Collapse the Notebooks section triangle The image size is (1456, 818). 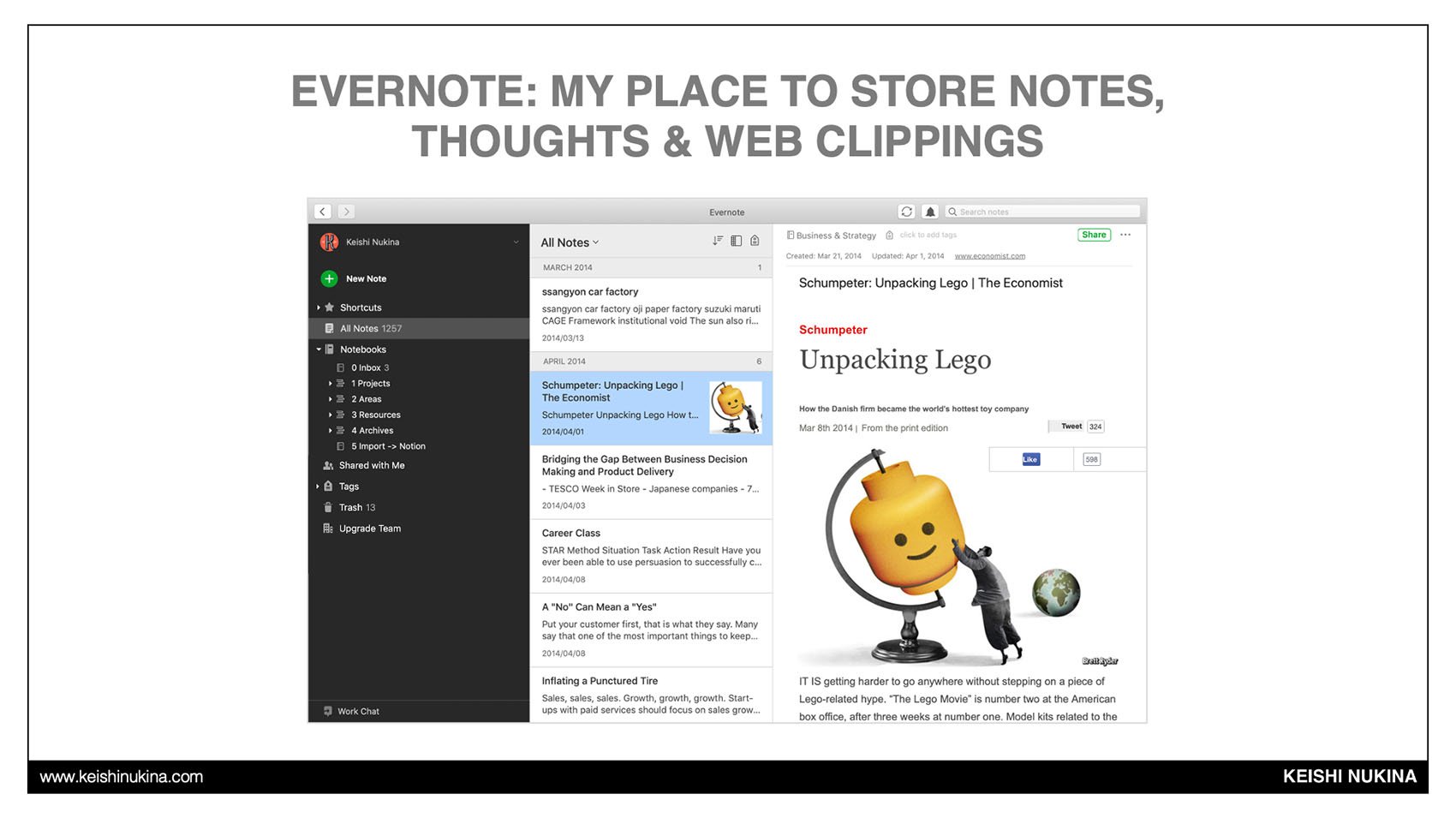point(319,349)
